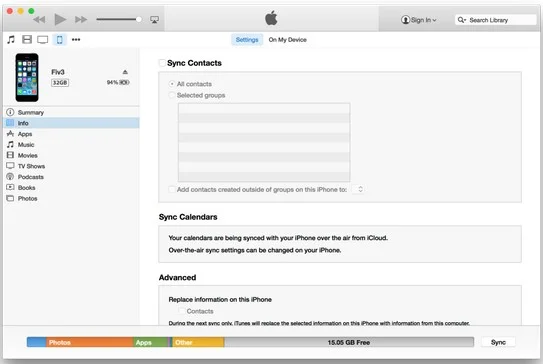
Task: Open TV Shows in the device sidebar
Action: (x=71, y=166)
